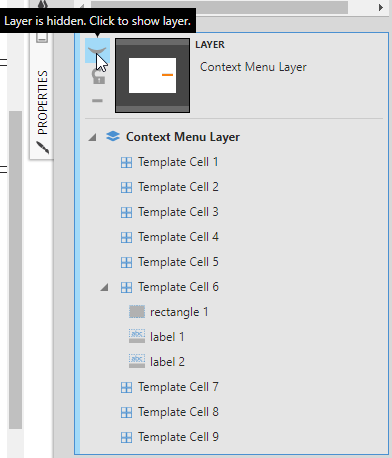Click the Context Menu Layer stack icon
This screenshot has width=392, height=458.
tap(113, 136)
